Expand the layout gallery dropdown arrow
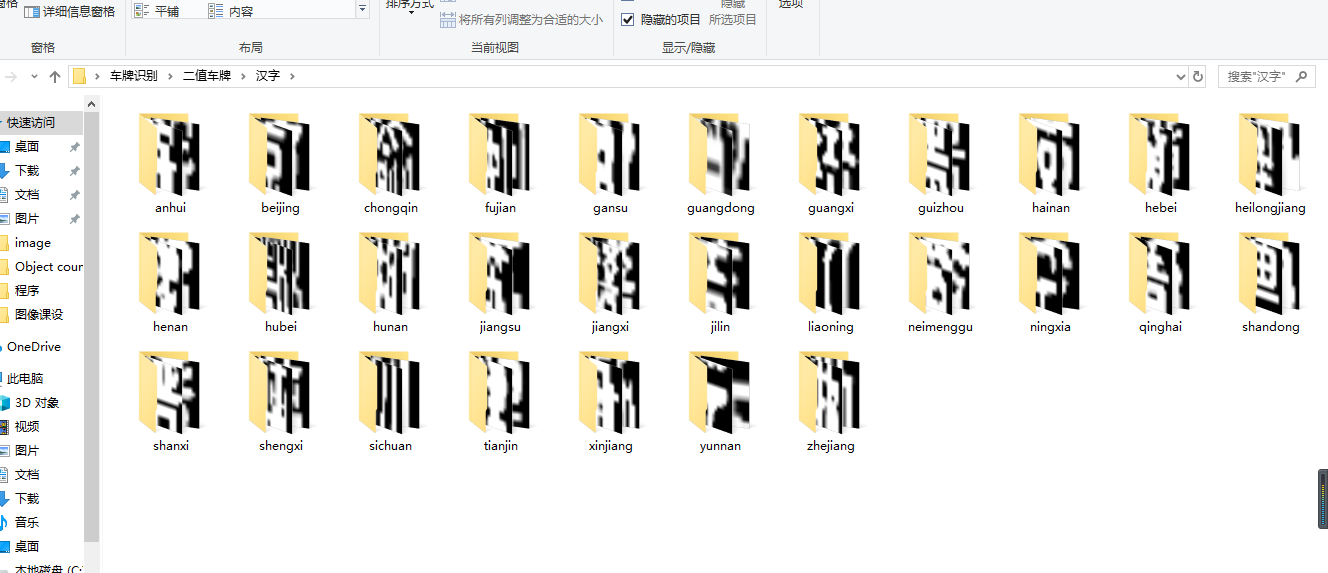 pos(362,10)
